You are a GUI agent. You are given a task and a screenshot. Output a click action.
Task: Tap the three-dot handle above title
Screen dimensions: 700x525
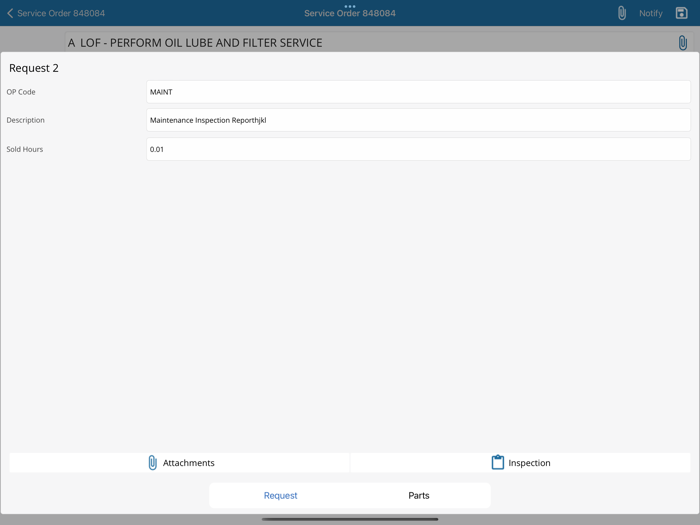(350, 6)
